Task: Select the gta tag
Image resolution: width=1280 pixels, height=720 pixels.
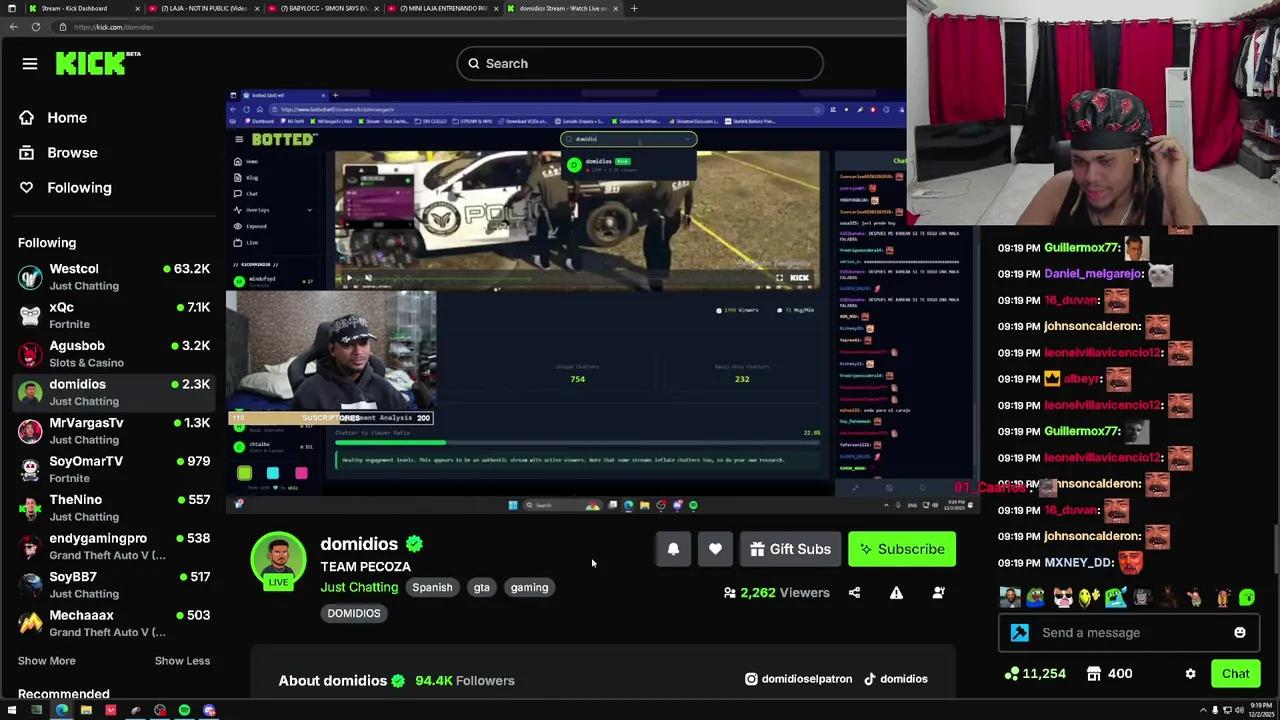Action: coord(481,587)
